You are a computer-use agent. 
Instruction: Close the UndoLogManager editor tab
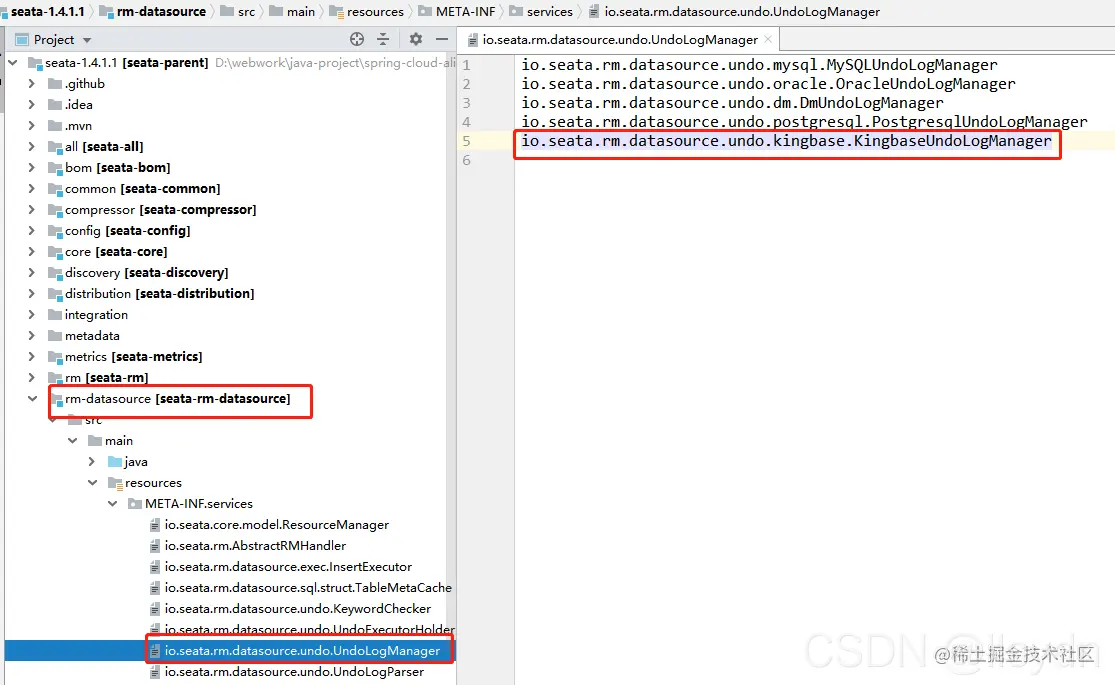point(768,39)
